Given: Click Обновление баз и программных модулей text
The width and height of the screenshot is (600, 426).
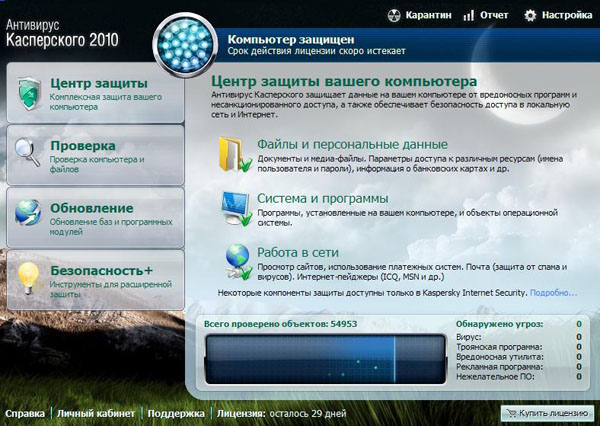Looking at the screenshot, I should [111, 227].
